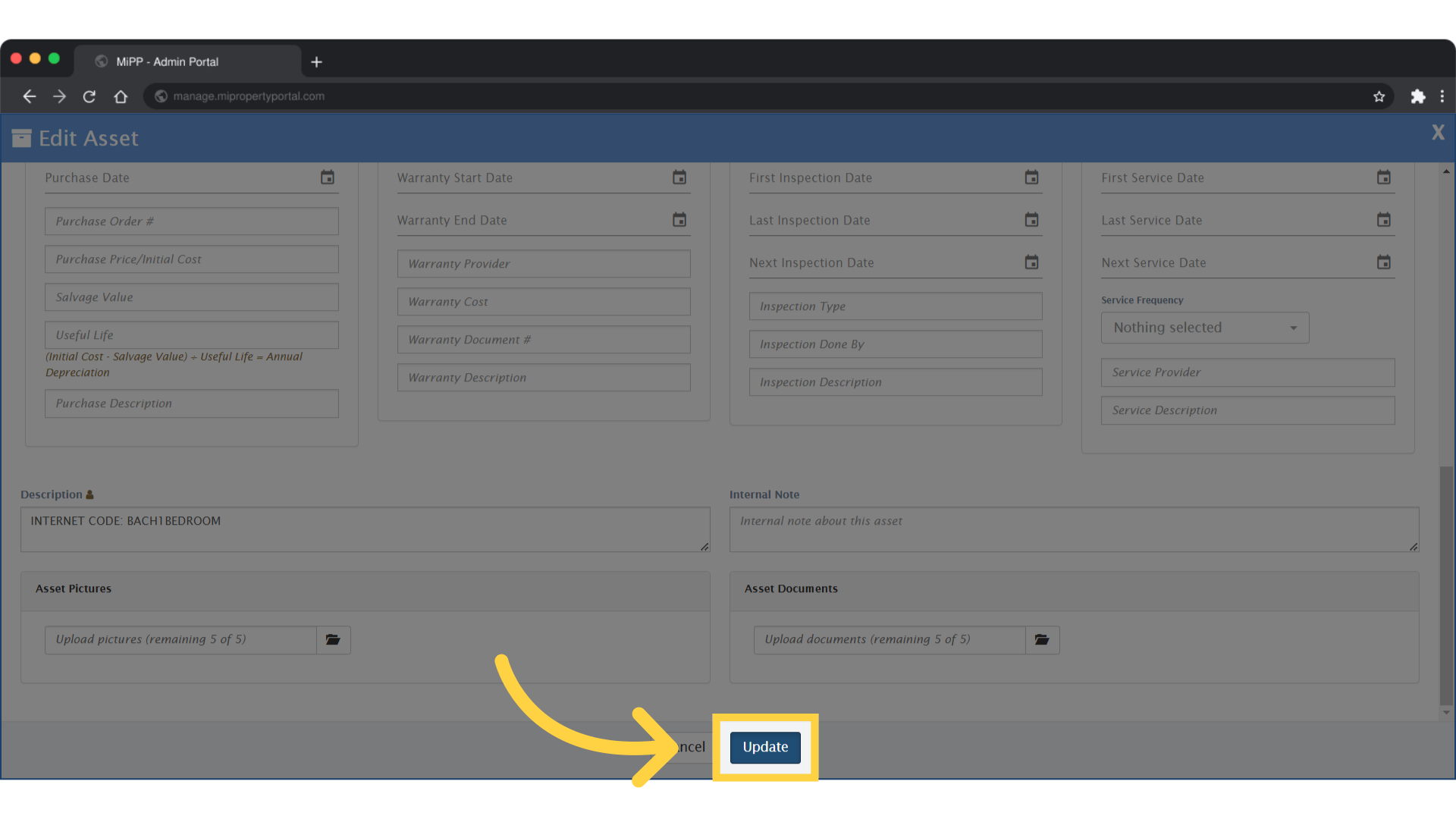Open the browser extensions panel
The width and height of the screenshot is (1456, 819).
click(x=1418, y=96)
